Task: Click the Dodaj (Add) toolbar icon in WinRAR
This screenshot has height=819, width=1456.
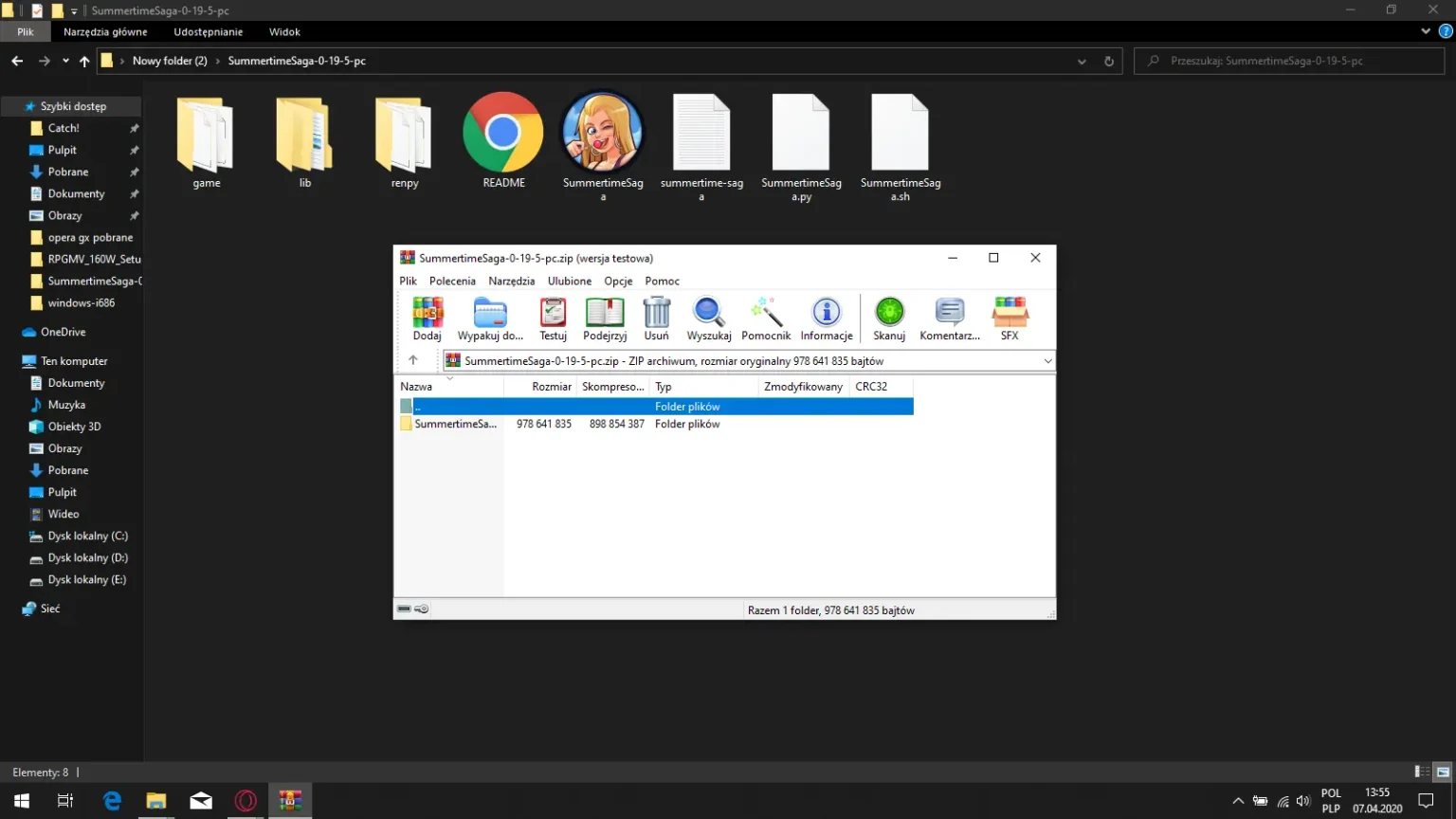Action: tap(428, 318)
